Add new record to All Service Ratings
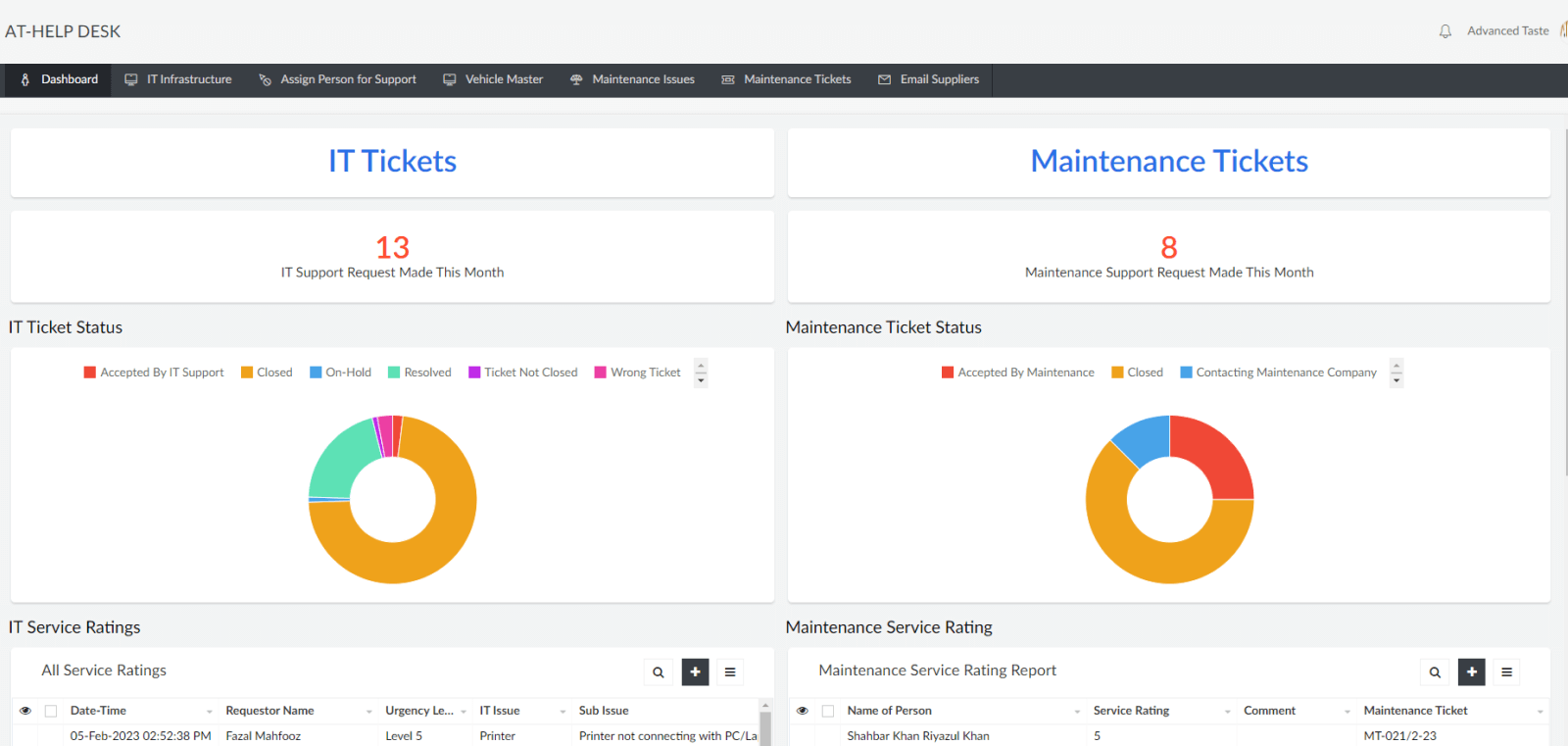The image size is (1568, 746). click(x=695, y=672)
